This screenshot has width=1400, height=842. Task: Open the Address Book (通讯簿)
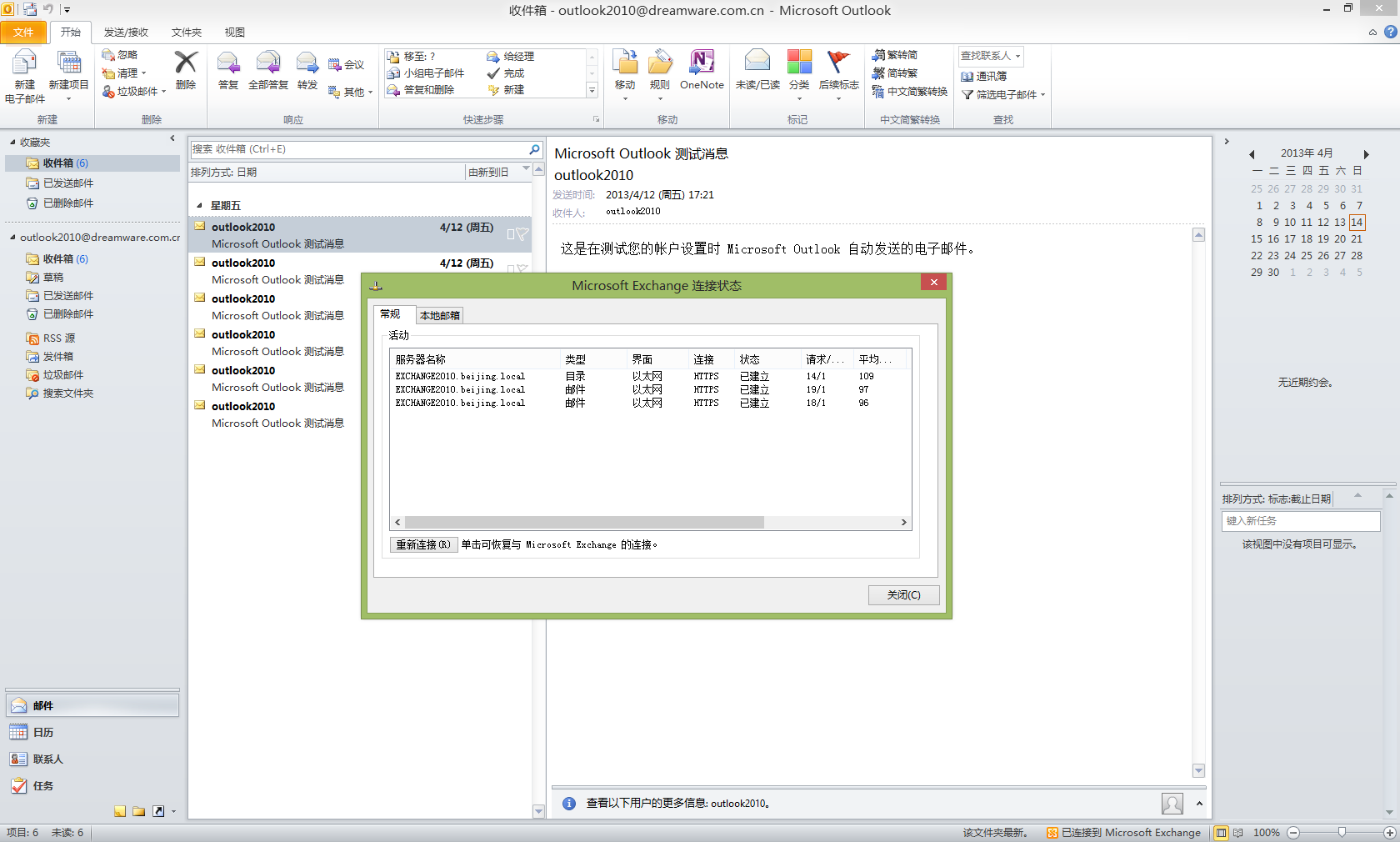[x=984, y=76]
